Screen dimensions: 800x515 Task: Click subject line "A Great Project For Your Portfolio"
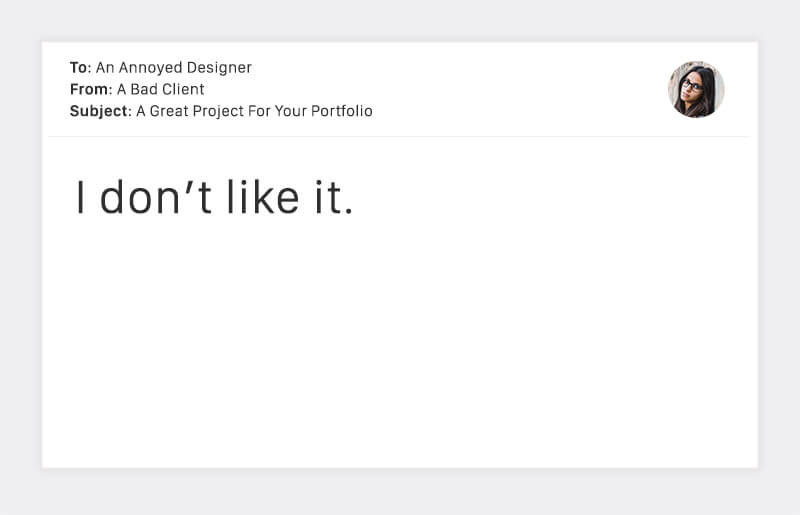254,111
